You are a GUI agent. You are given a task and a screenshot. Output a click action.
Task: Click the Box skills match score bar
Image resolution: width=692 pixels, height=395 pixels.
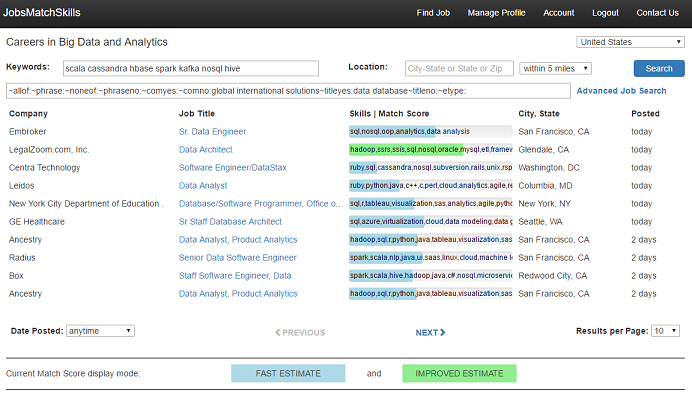pyautogui.click(x=431, y=276)
